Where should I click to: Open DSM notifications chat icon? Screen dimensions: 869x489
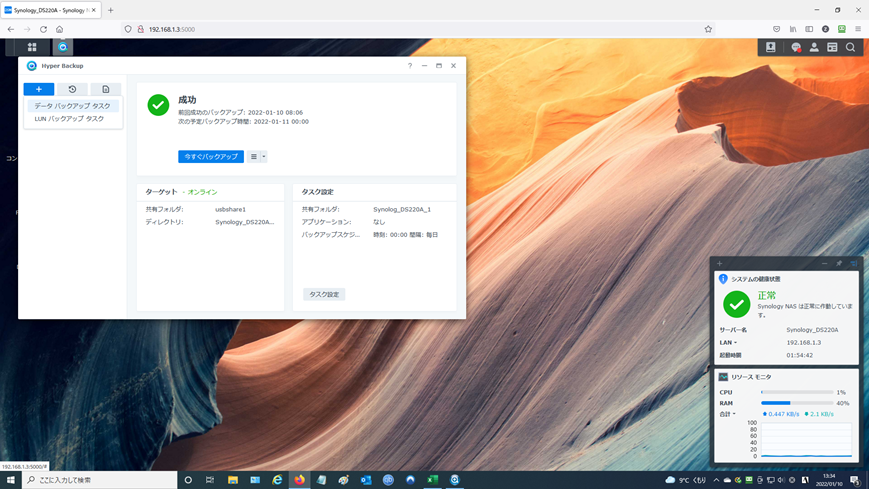[796, 48]
